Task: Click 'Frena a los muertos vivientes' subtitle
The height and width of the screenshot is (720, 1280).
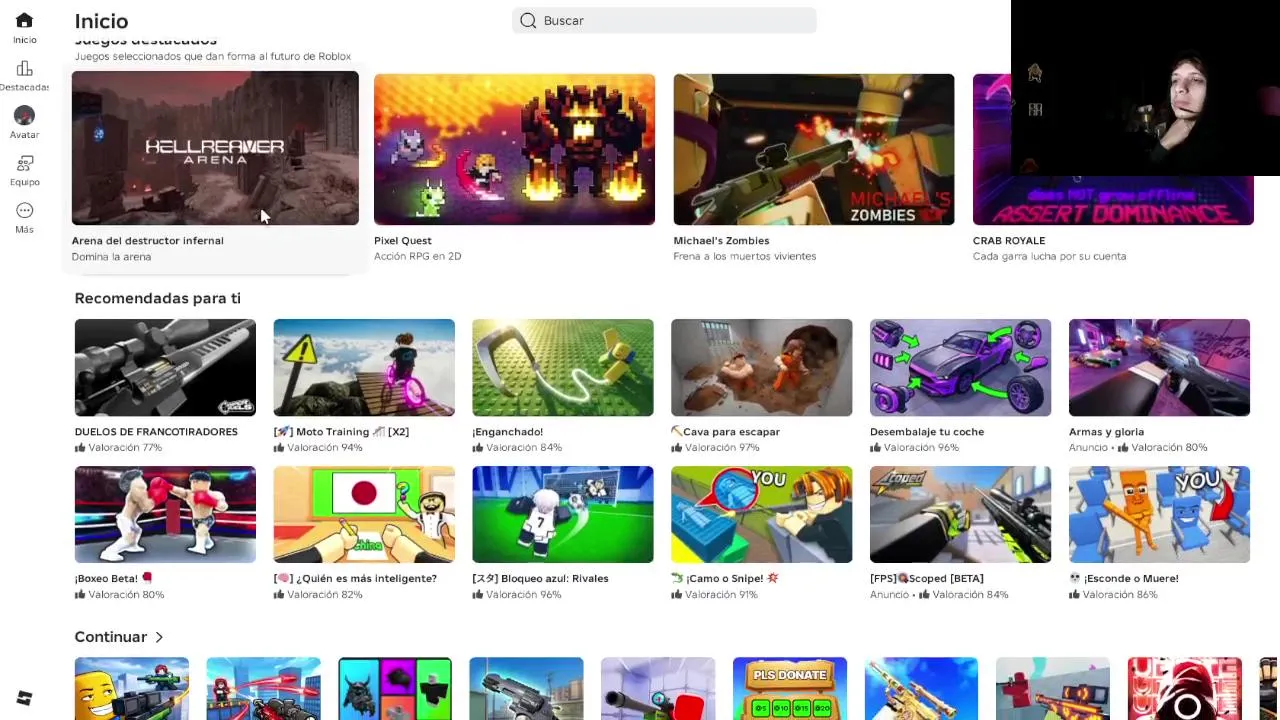Action: click(745, 256)
